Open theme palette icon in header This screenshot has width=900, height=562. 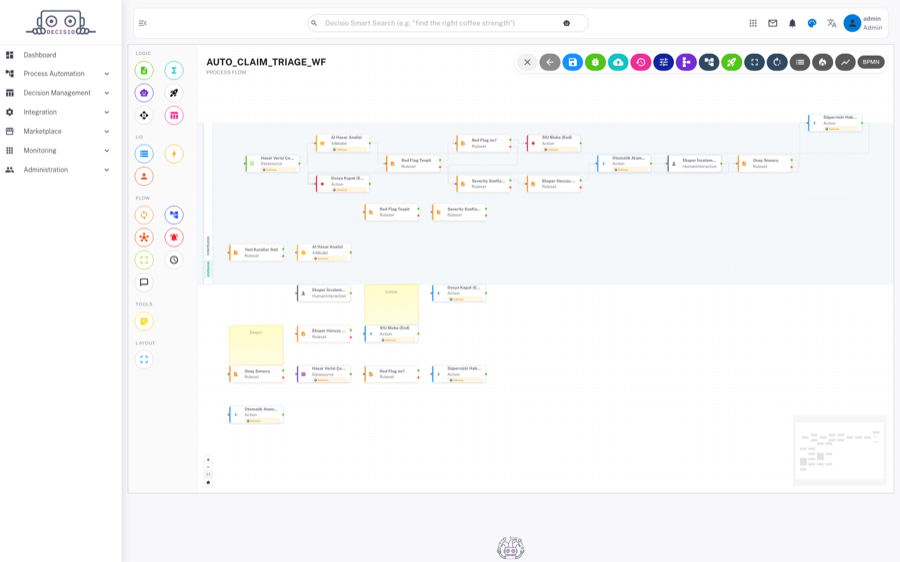pyautogui.click(x=812, y=23)
